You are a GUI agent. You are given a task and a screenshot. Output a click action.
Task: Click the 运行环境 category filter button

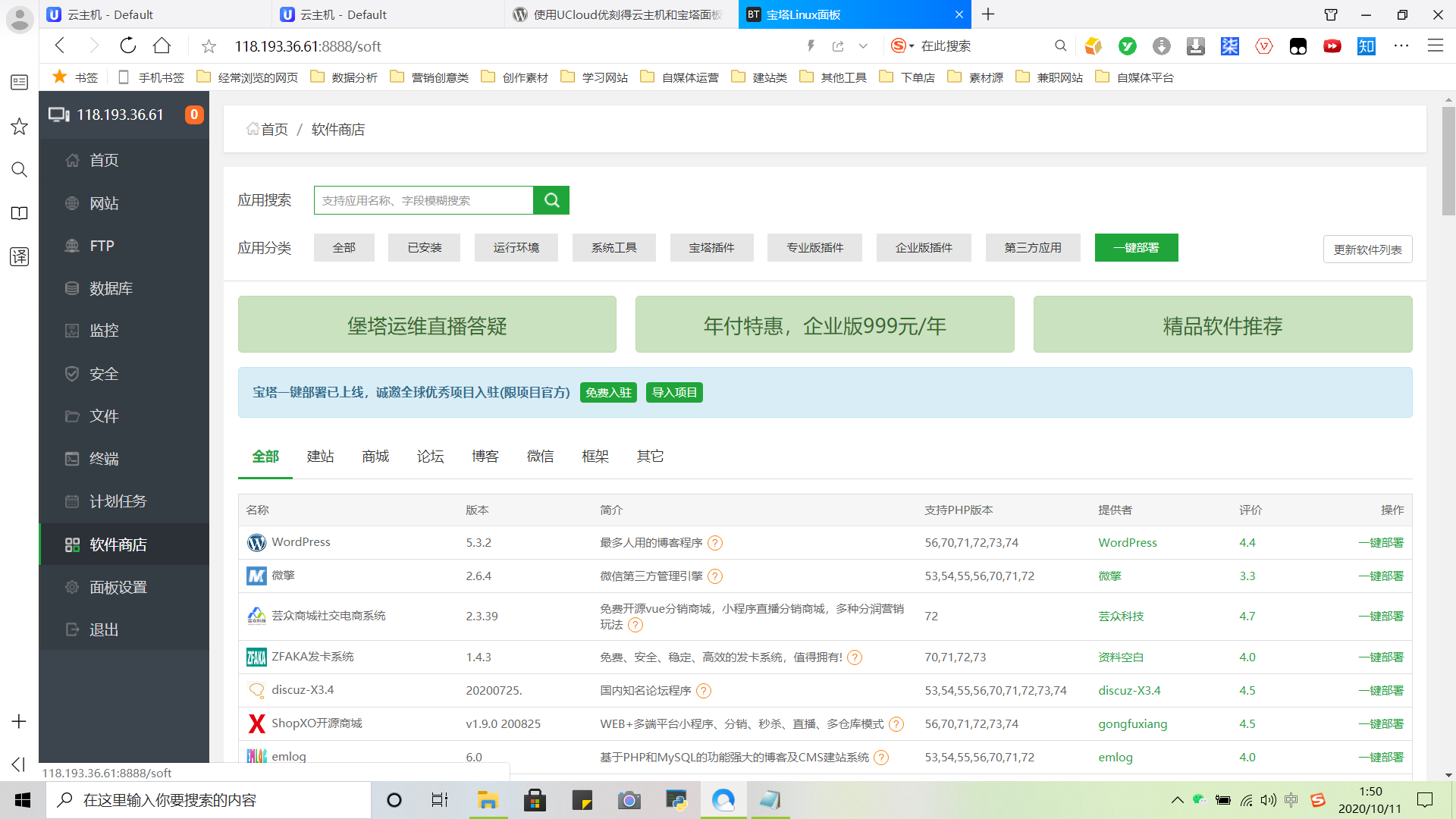(x=516, y=248)
